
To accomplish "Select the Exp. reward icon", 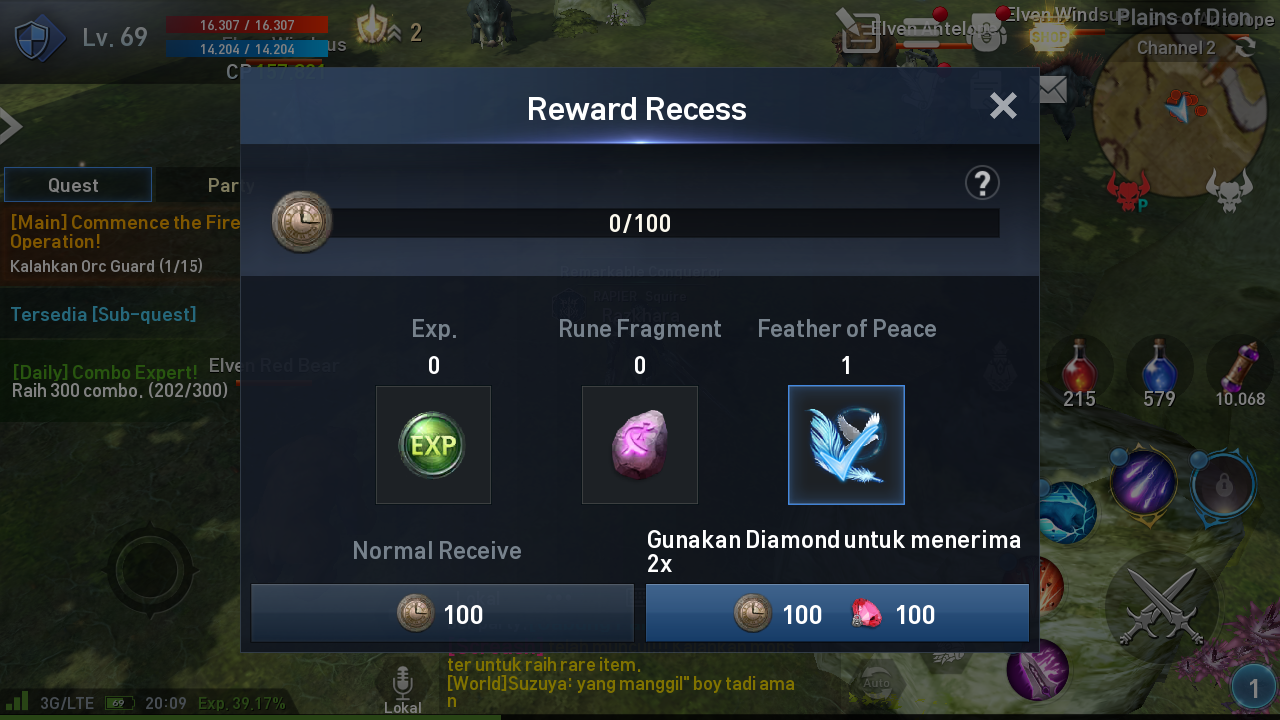I will click(x=433, y=445).
